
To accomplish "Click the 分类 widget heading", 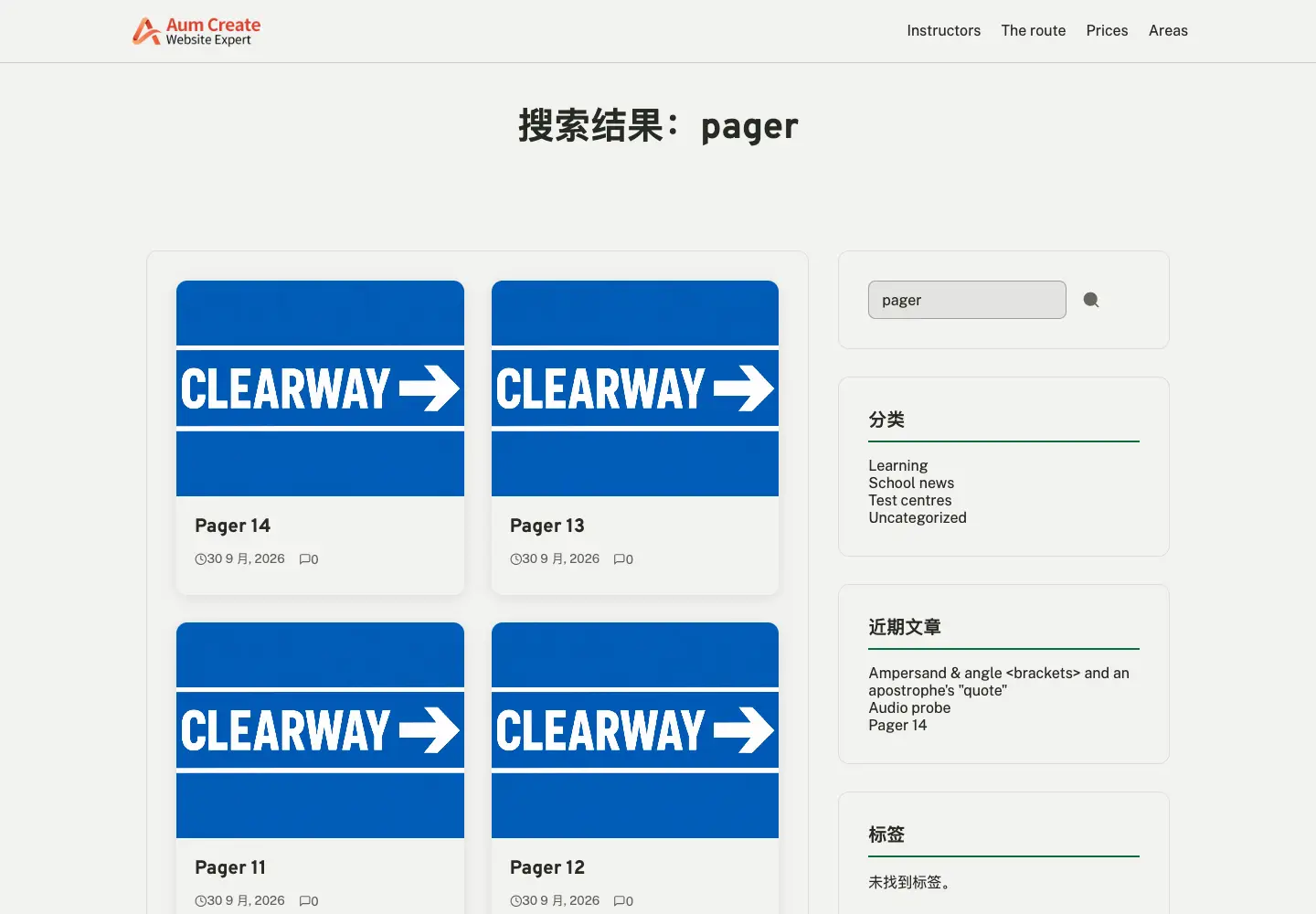I will point(886,420).
